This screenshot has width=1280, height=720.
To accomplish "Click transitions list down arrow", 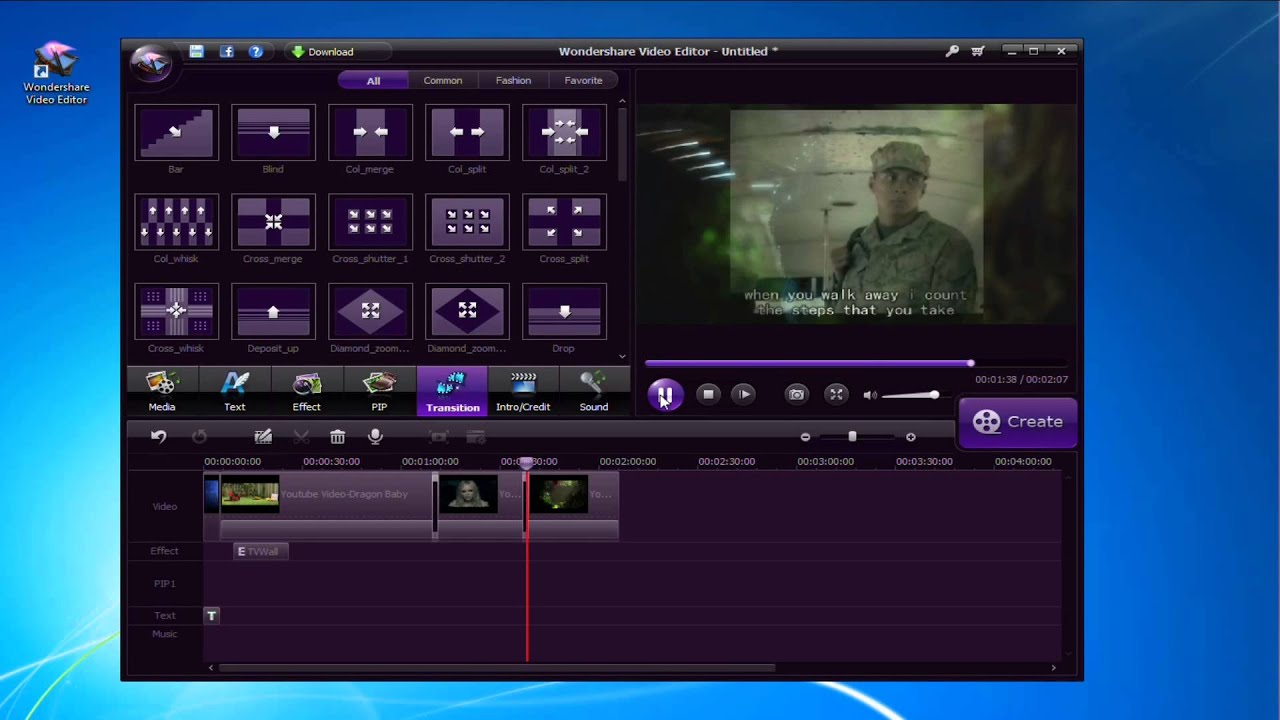I will click(x=622, y=356).
